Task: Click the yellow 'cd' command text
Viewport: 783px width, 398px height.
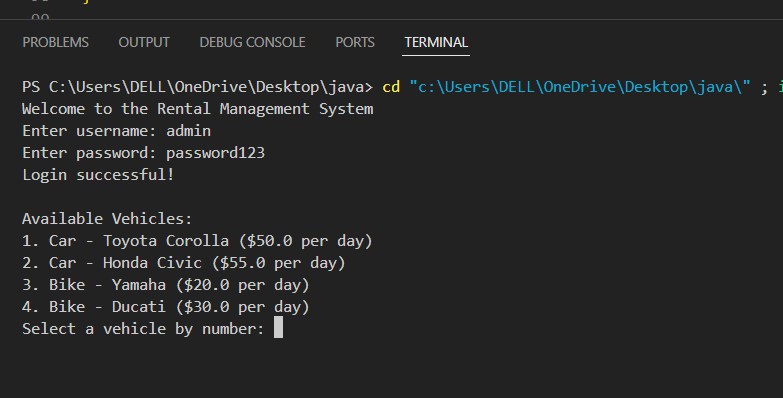Action: coord(391,87)
